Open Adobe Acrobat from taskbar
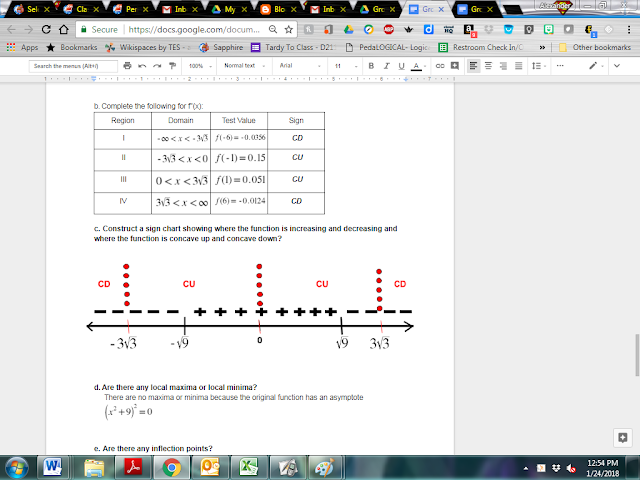Viewport: 640px width, 480px height. click(x=131, y=467)
